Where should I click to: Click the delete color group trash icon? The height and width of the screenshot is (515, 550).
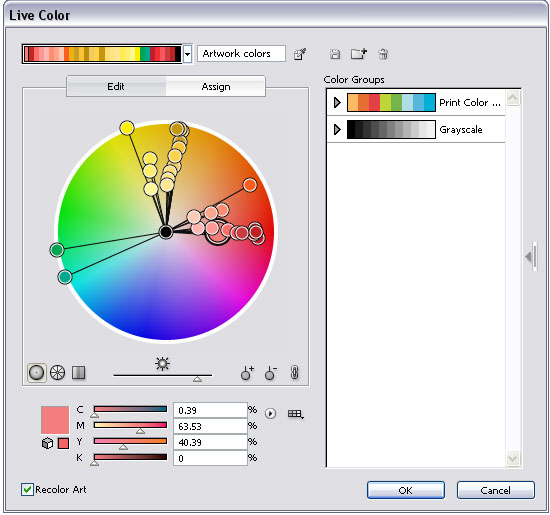(383, 54)
